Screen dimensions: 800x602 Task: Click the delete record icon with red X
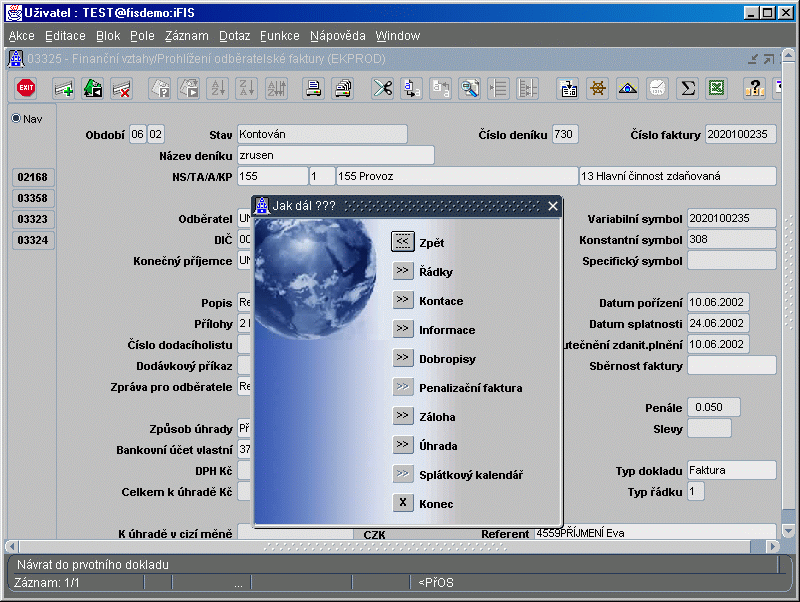[x=122, y=88]
